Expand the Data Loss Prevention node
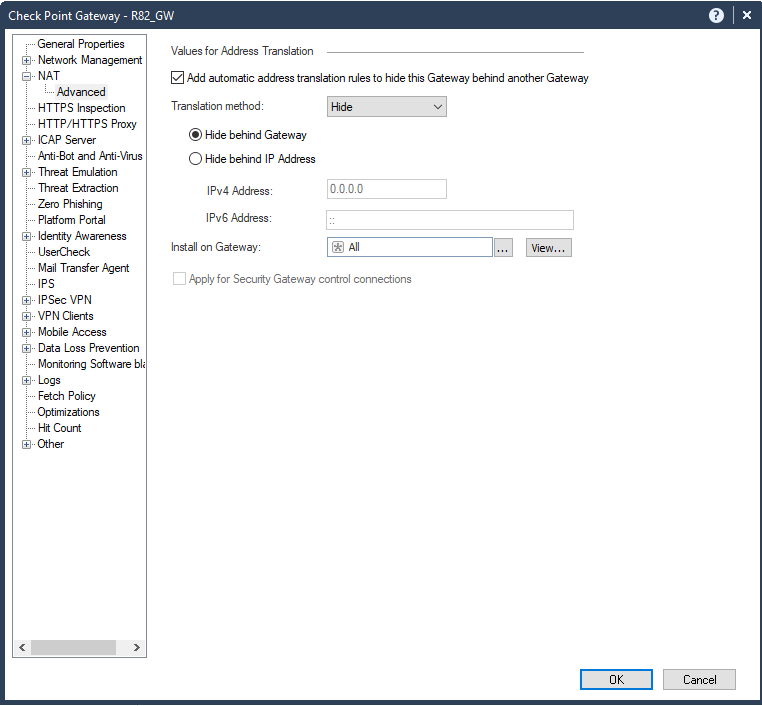 coord(26,349)
